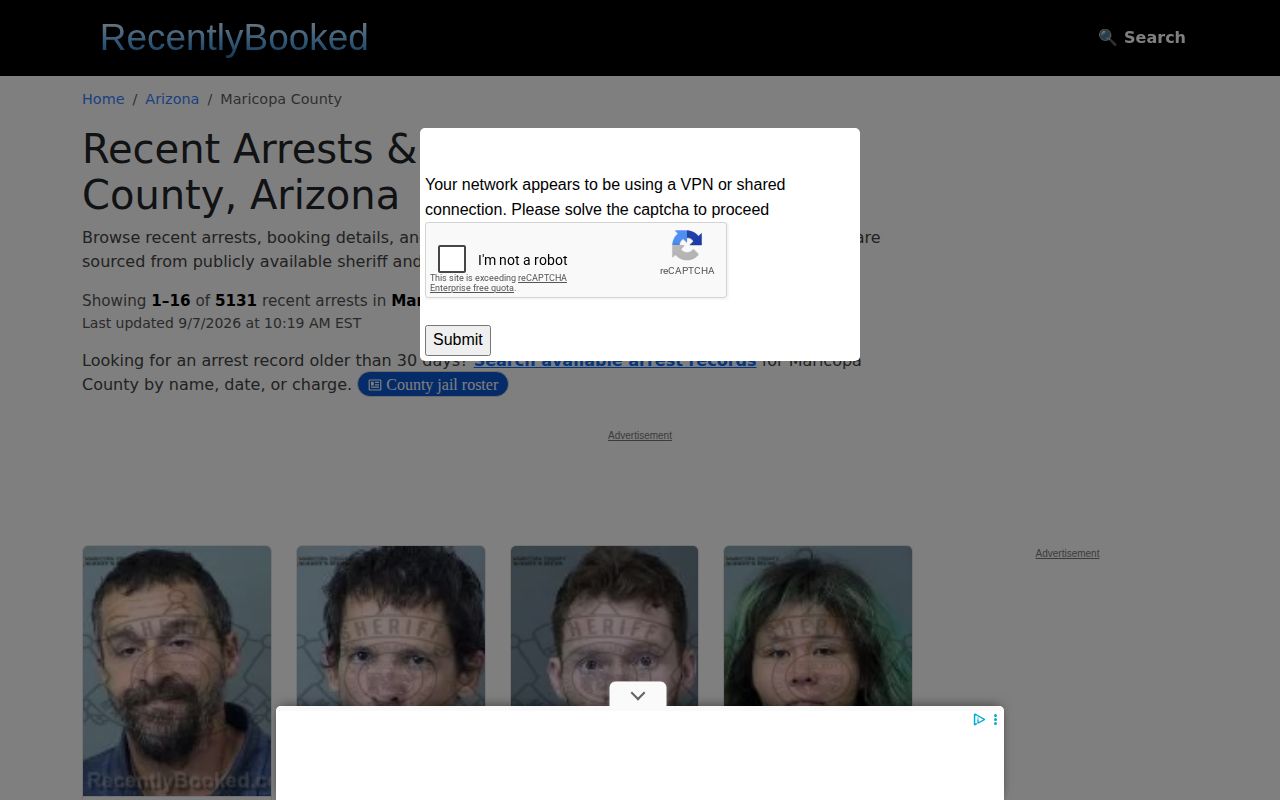Viewport: 1280px width, 800px height.
Task: Click the VPN captcha notice text
Action: click(607, 197)
